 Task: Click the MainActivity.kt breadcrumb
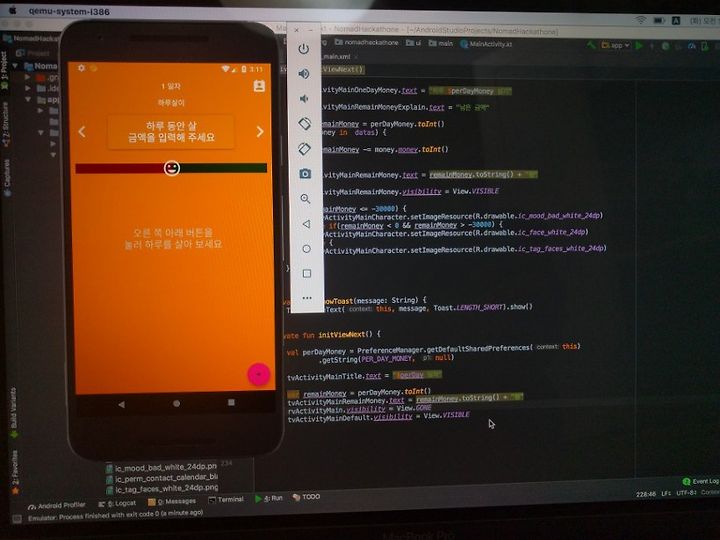[x=486, y=44]
